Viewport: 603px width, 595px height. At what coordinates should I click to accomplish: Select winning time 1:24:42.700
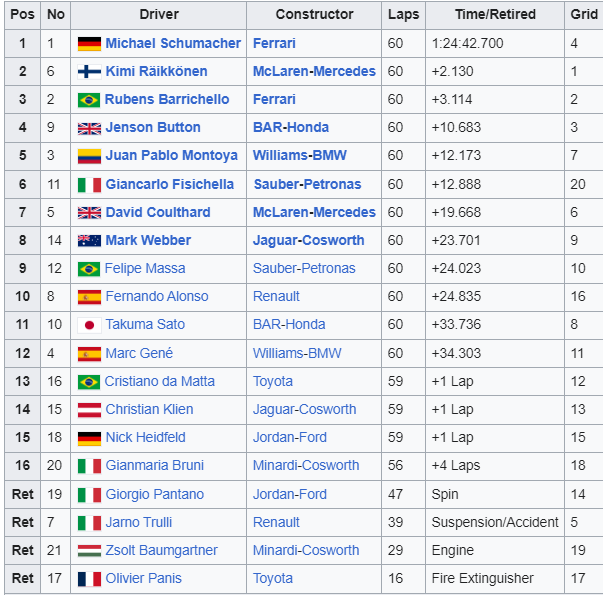[x=467, y=43]
